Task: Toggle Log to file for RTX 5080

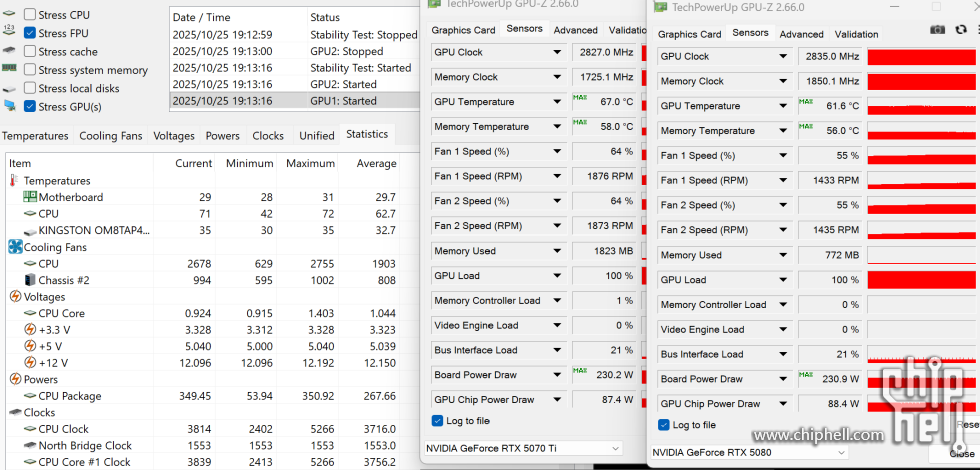Action: [x=664, y=425]
